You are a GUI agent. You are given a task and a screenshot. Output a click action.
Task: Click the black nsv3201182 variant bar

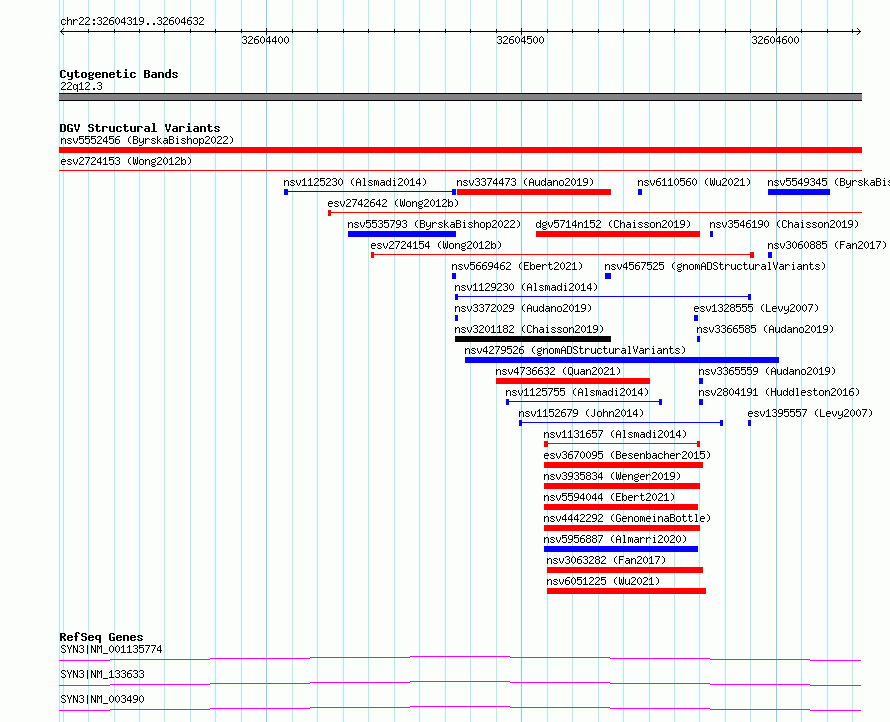pyautogui.click(x=533, y=339)
